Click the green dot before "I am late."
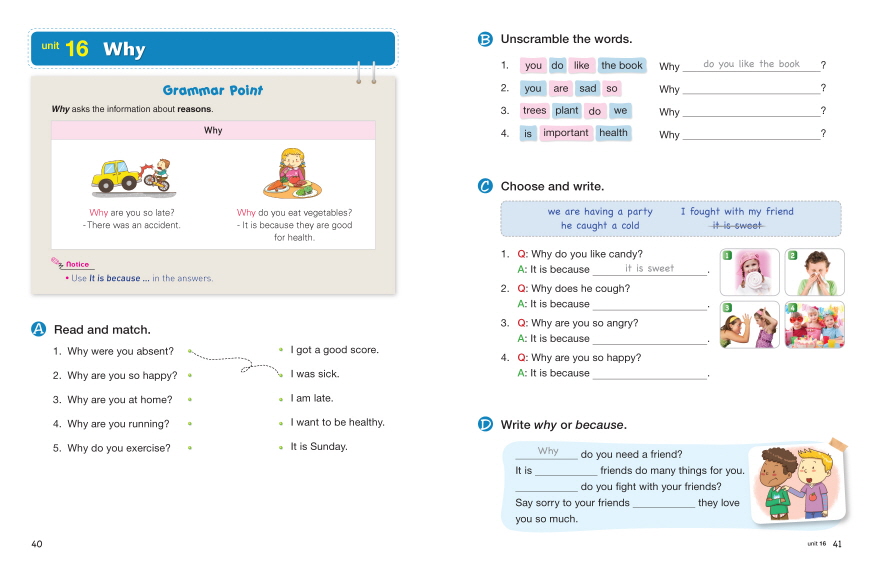Image resolution: width=873 pixels, height=570 pixels. point(280,399)
